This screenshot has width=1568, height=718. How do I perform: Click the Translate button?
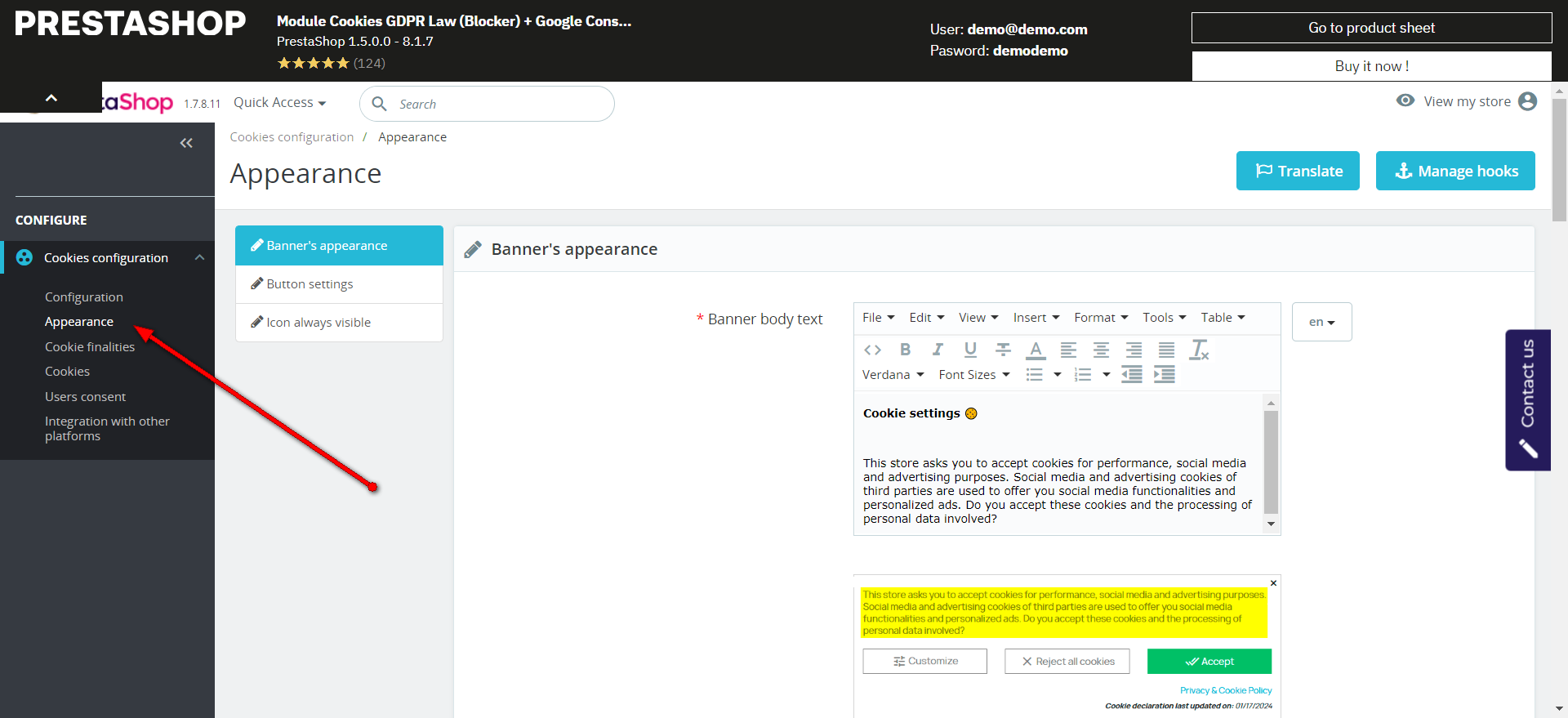click(x=1298, y=171)
